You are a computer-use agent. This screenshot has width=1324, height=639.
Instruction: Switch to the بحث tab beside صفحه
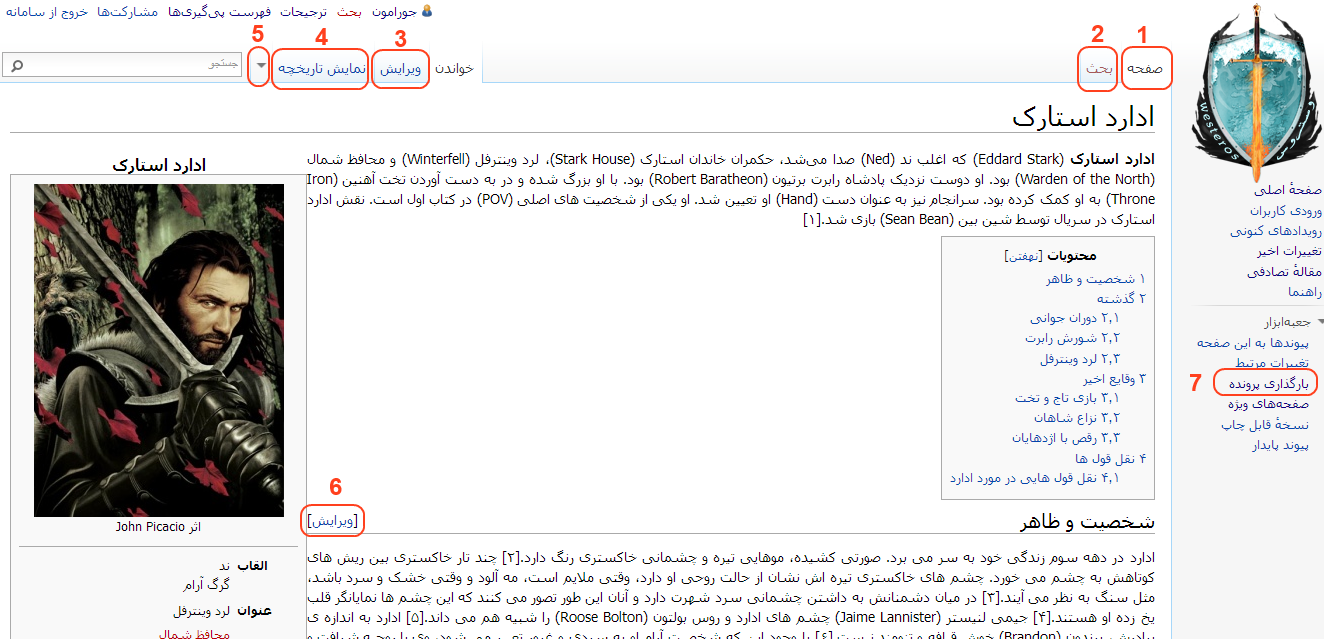(1098, 69)
